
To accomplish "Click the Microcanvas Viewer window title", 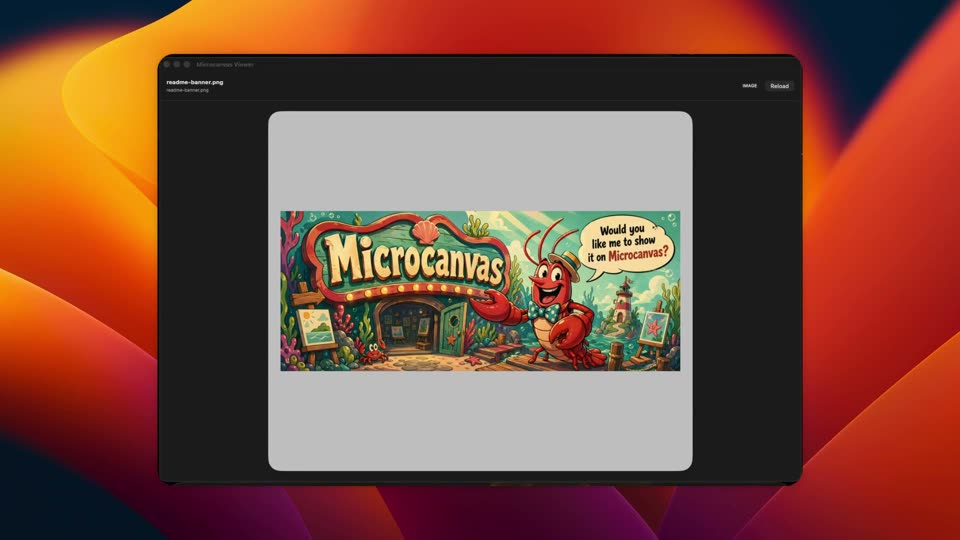I will coord(225,64).
